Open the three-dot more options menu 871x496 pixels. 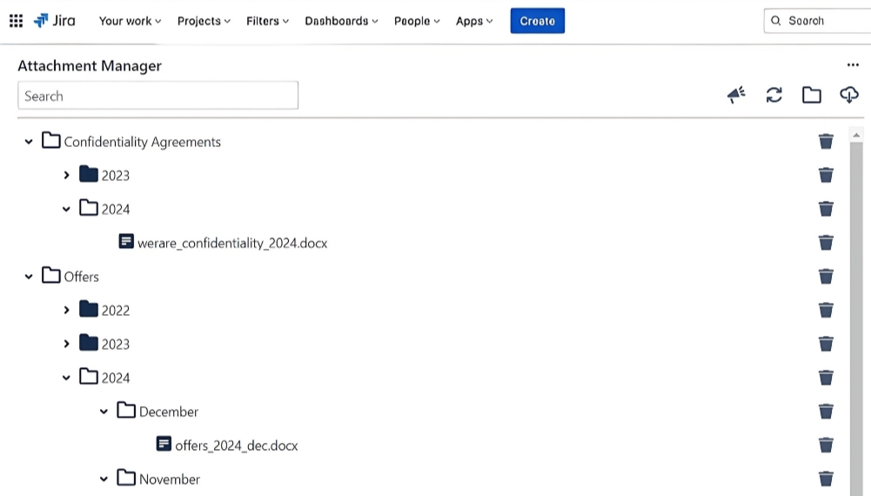coord(853,65)
